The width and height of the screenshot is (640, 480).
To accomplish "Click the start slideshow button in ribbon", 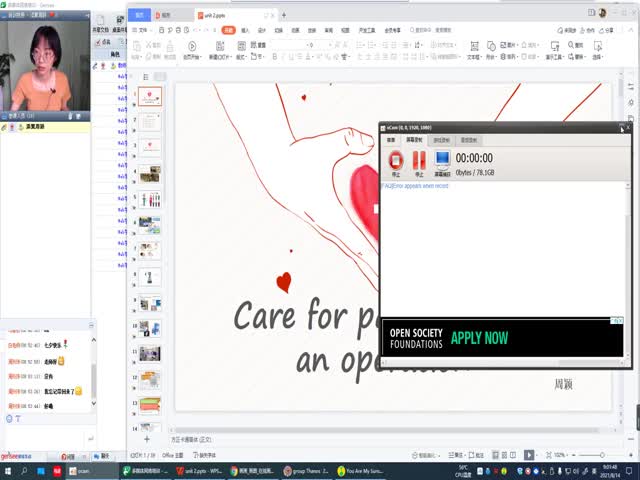I will [192, 50].
